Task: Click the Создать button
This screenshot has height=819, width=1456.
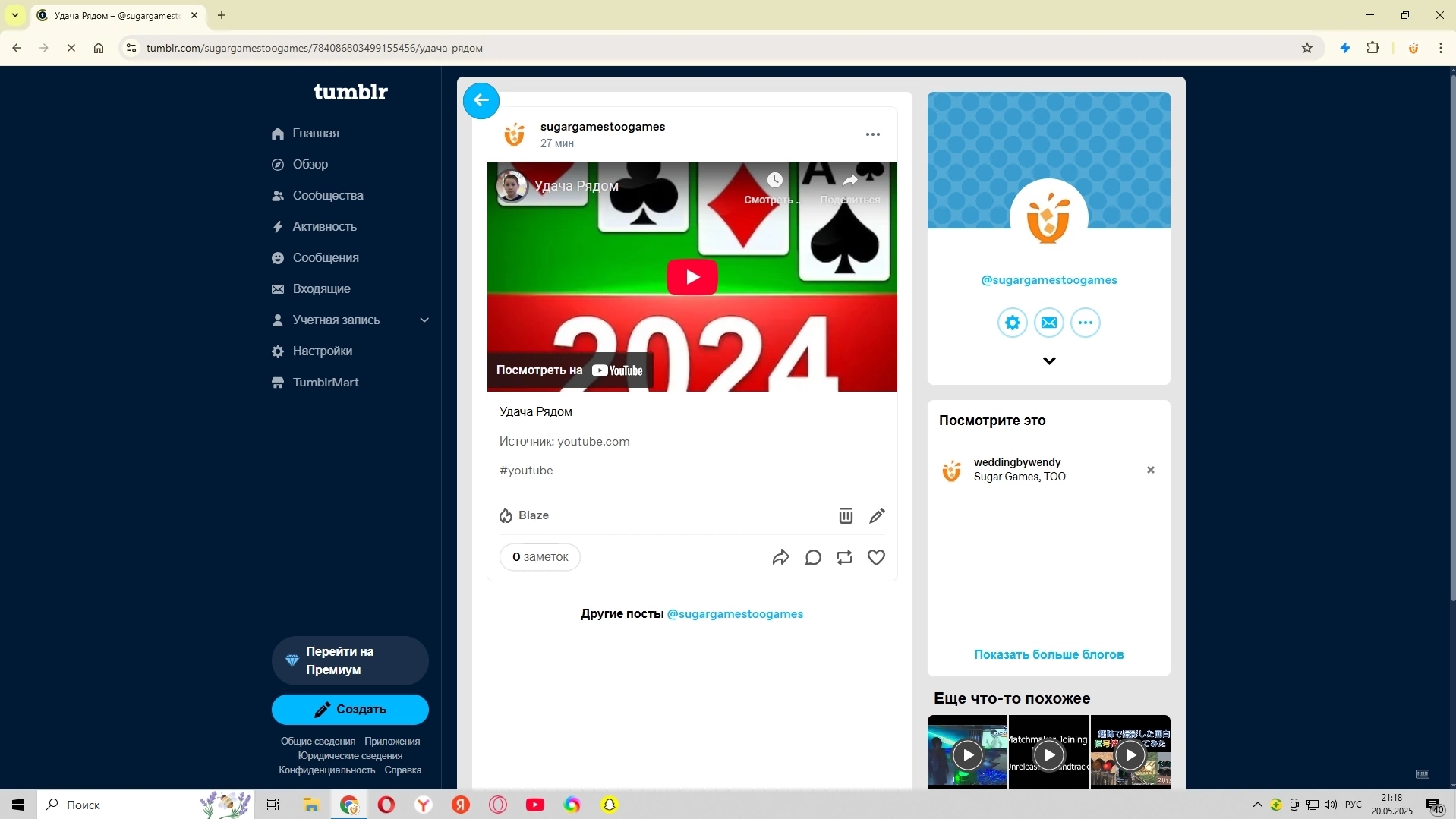Action: coord(350,710)
